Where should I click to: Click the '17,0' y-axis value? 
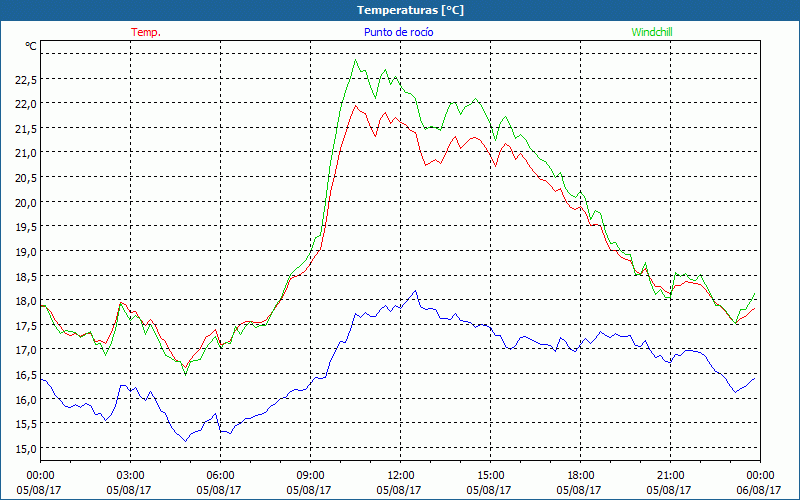coord(26,351)
